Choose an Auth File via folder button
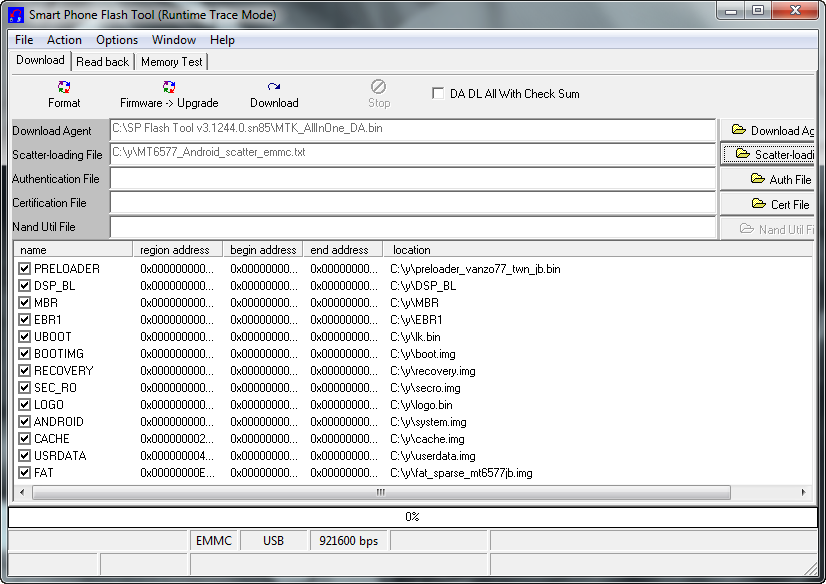 pos(768,180)
